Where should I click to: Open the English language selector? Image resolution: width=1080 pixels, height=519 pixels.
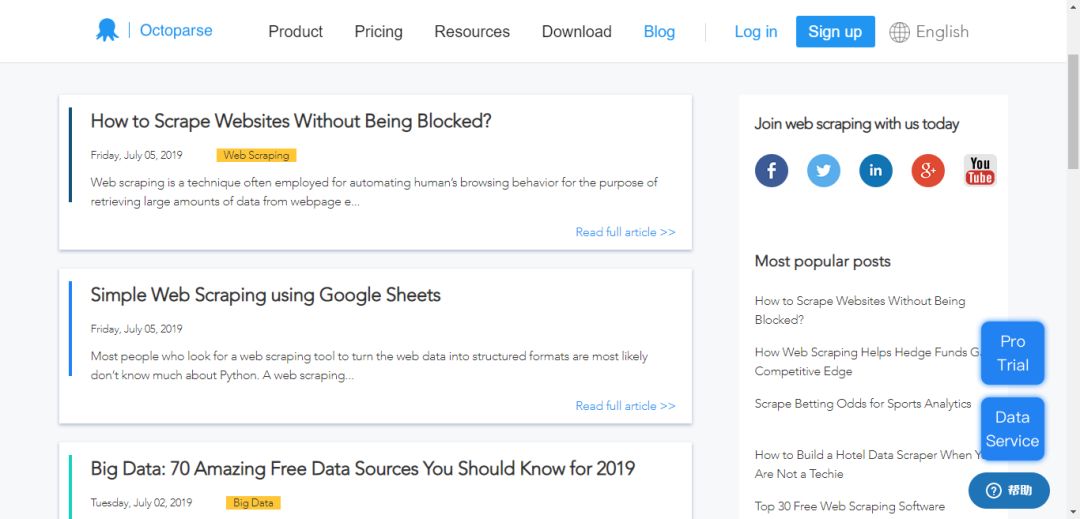coord(942,31)
